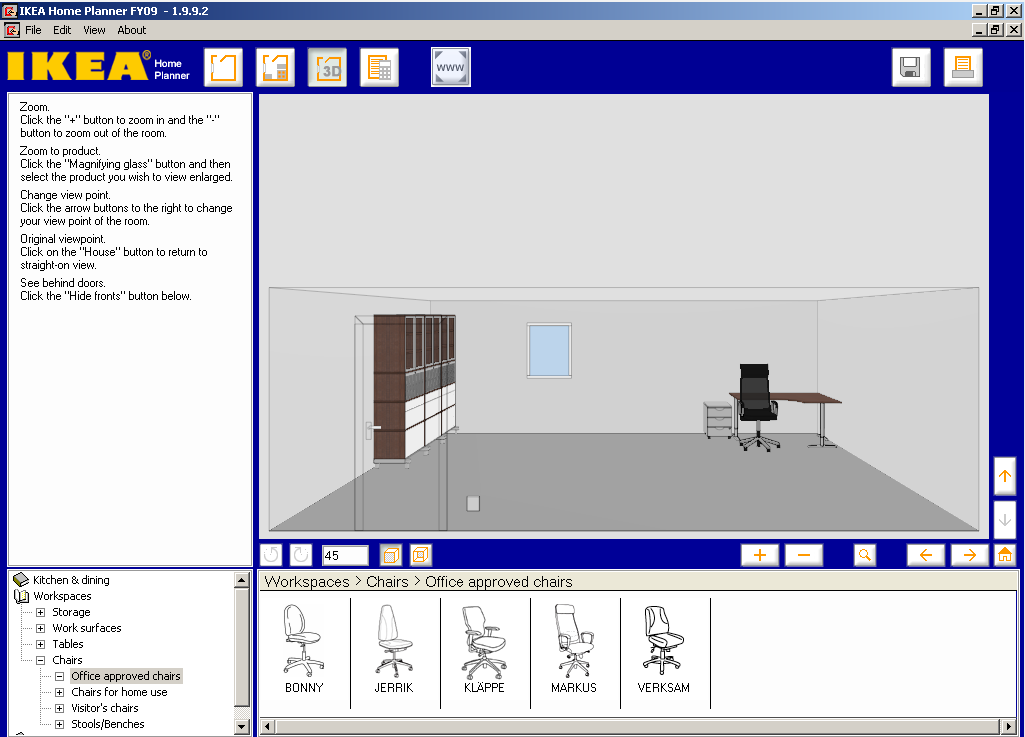Select the drawer unit beside the desk

[x=718, y=420]
